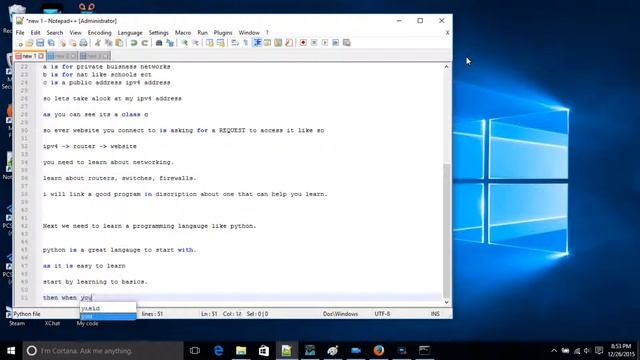The image size is (640, 360).
Task: Close the new 3 tab via its X
Action: pyautogui.click(x=105, y=56)
